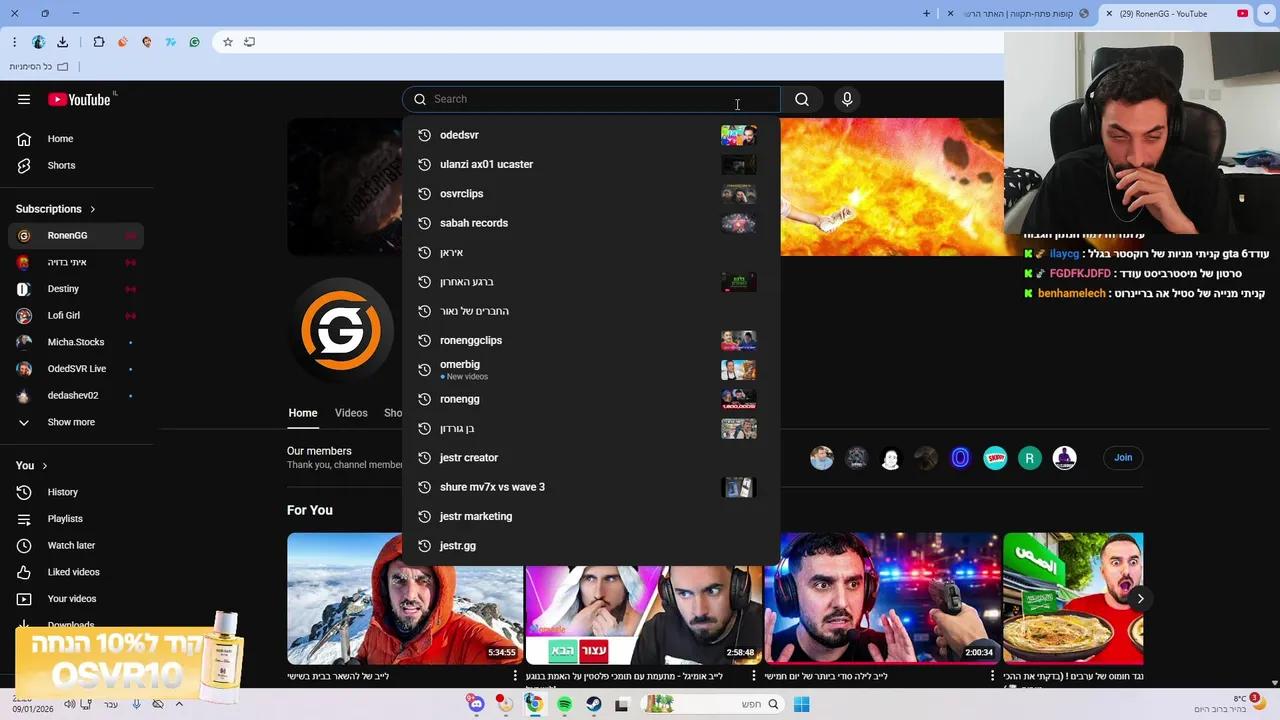Click Show more under subscriptions
This screenshot has width=1280, height=720.
click(76, 422)
